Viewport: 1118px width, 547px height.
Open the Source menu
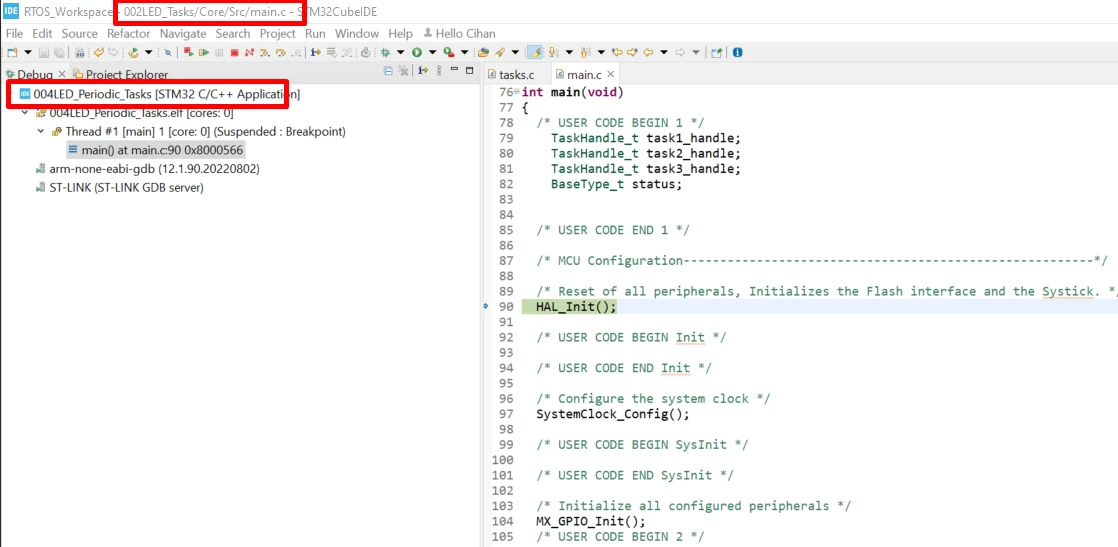79,34
